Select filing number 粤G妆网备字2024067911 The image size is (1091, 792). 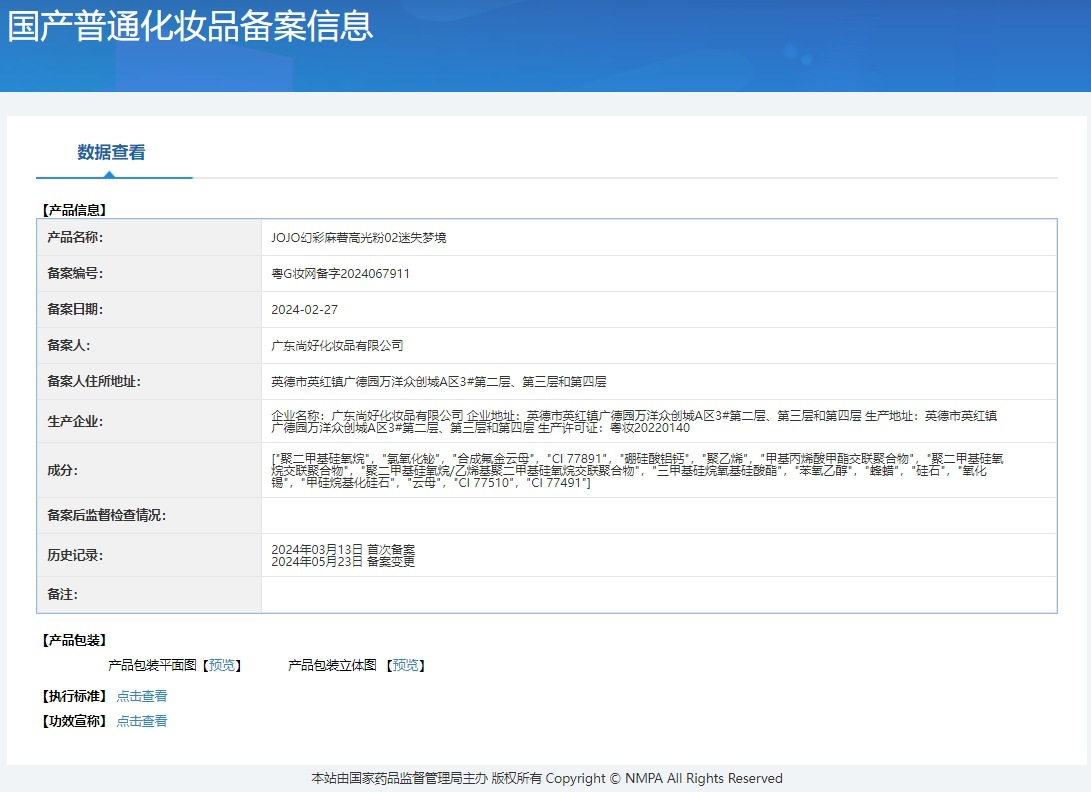(340, 274)
